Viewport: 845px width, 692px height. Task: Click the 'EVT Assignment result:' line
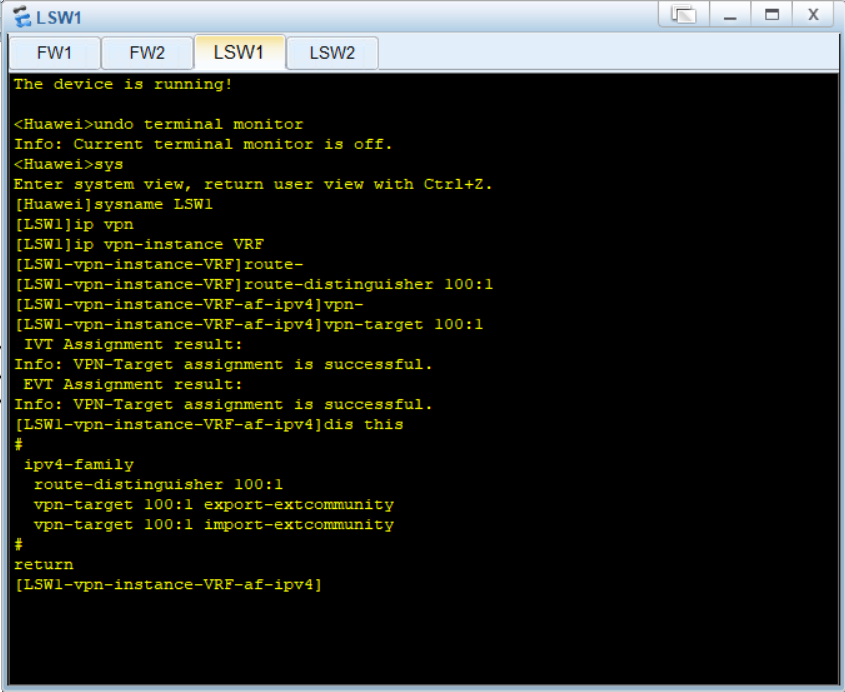tap(133, 385)
